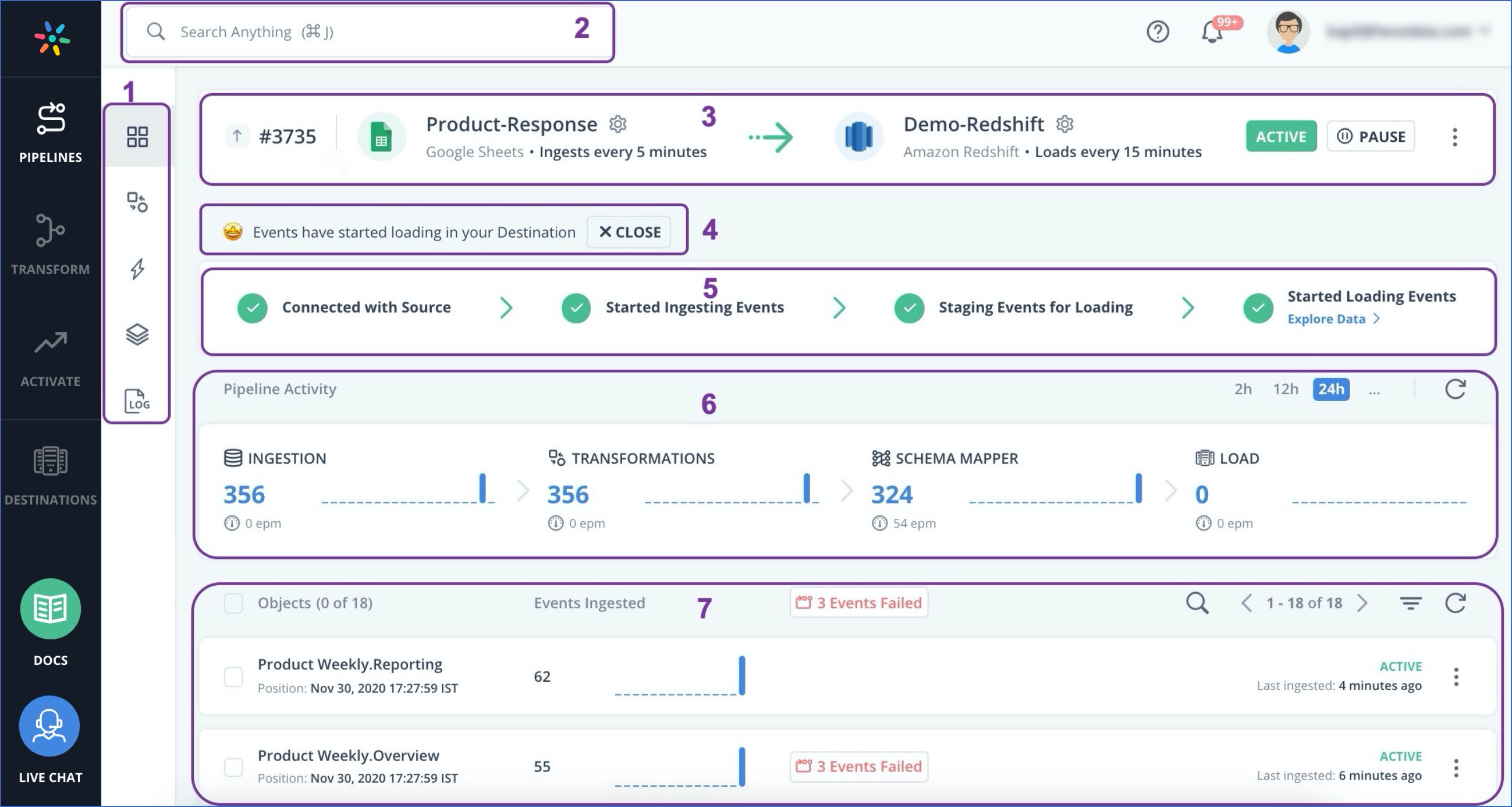Open the pipeline Overview grid view
1512x807 pixels.
(x=137, y=136)
